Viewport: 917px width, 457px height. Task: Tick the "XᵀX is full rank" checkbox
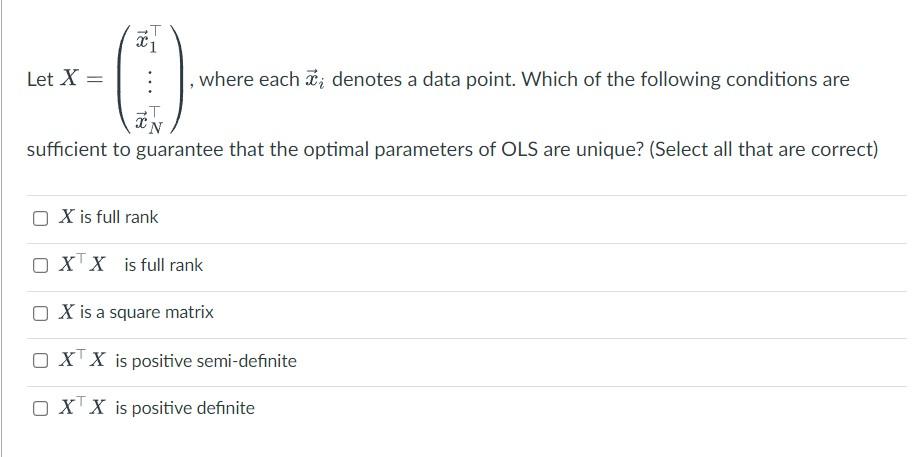(39, 265)
